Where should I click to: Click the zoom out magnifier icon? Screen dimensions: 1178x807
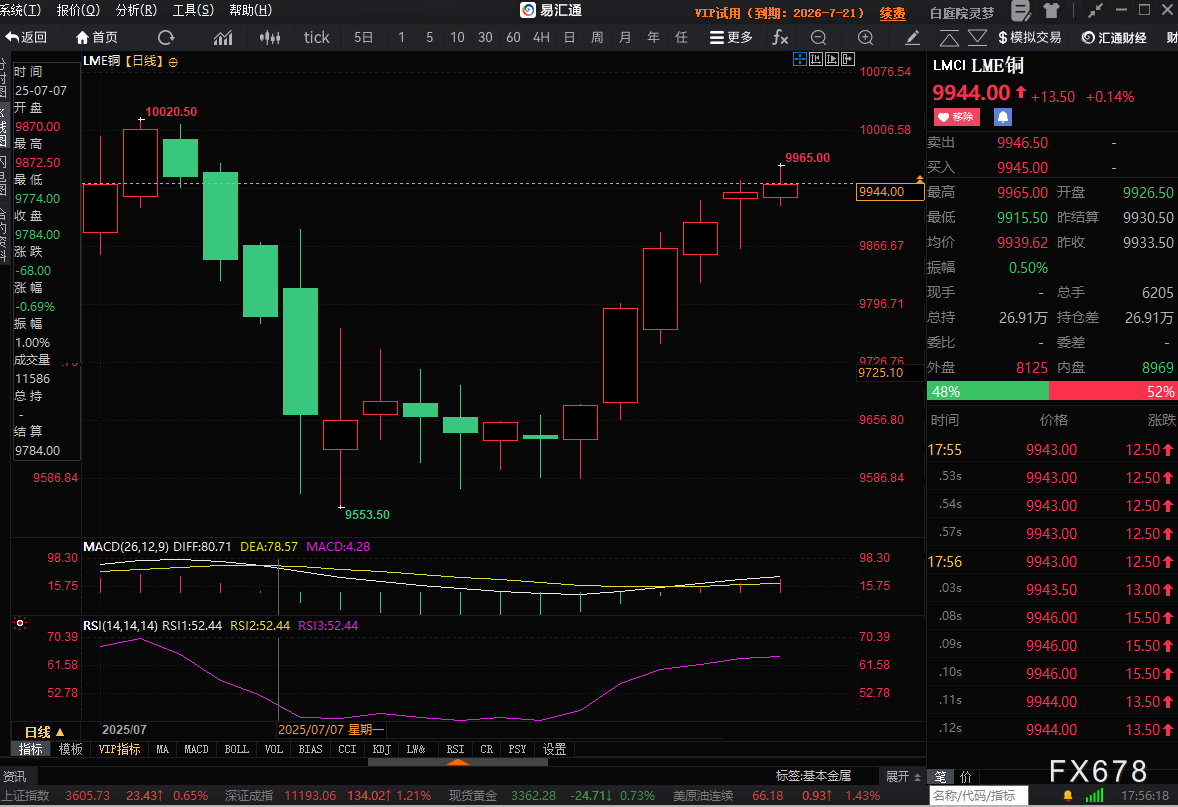click(818, 37)
